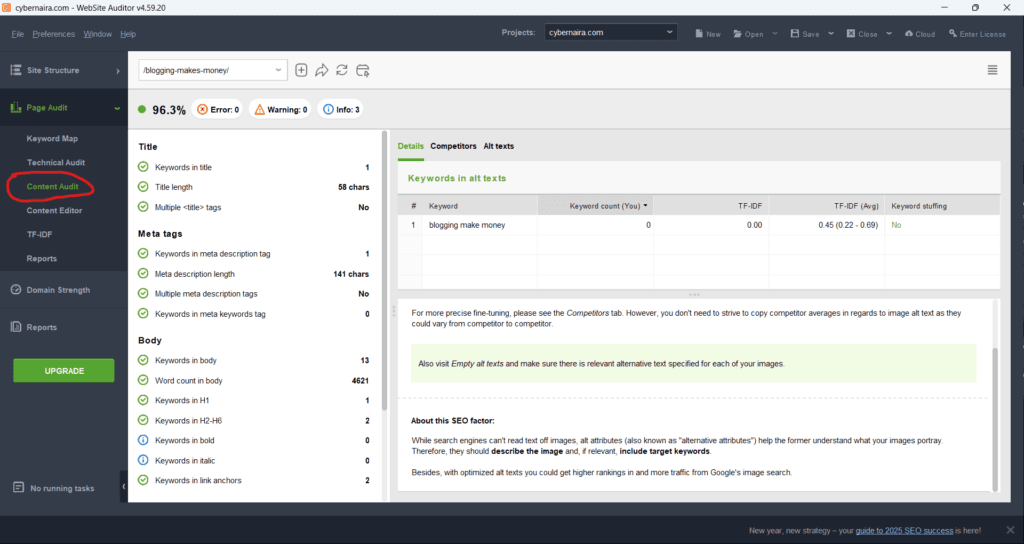Select the Keywords in body row
Screen dimensions: 1024x544
tap(253, 360)
